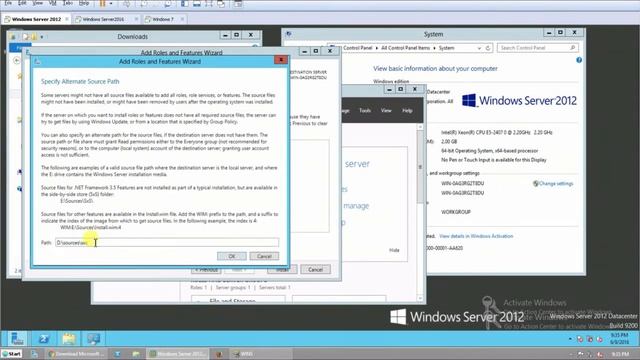Click Cancel in the alternate source path dialog

(x=264, y=256)
